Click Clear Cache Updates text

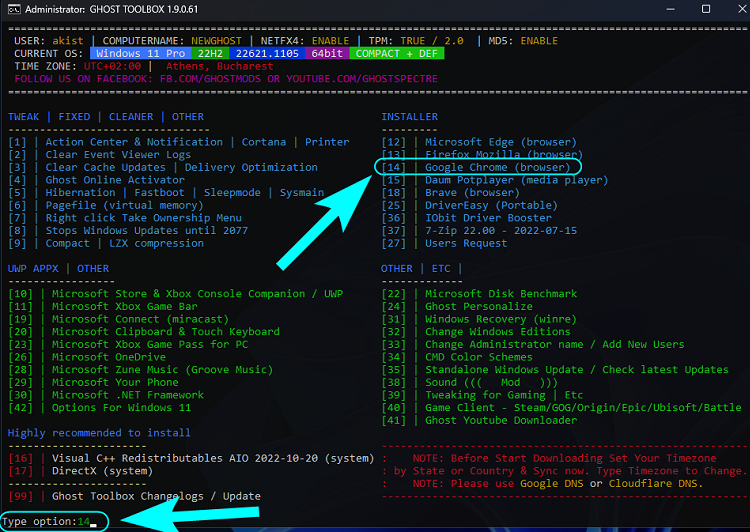105,167
